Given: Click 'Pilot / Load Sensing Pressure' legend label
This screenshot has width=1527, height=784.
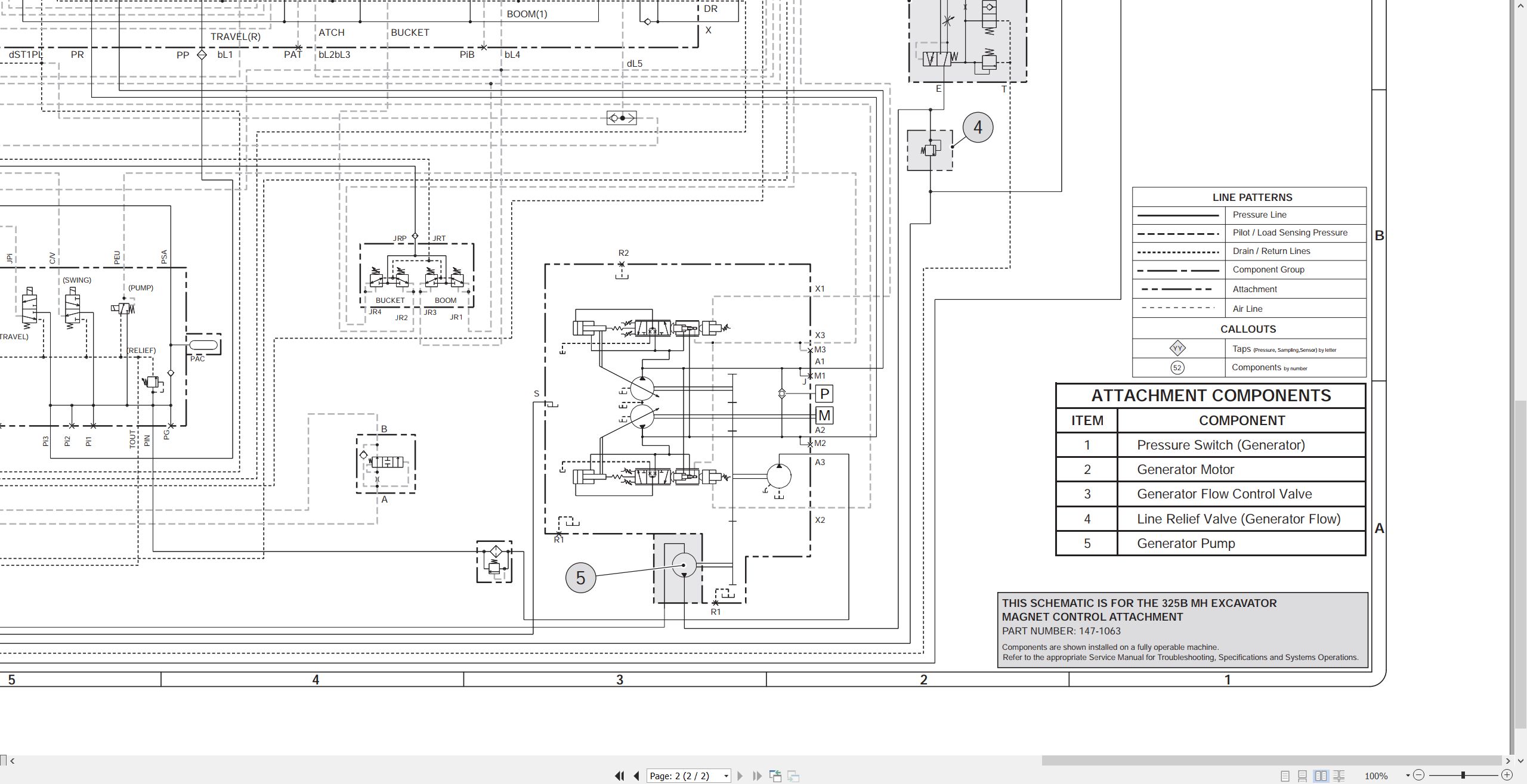Looking at the screenshot, I should pos(1290,233).
